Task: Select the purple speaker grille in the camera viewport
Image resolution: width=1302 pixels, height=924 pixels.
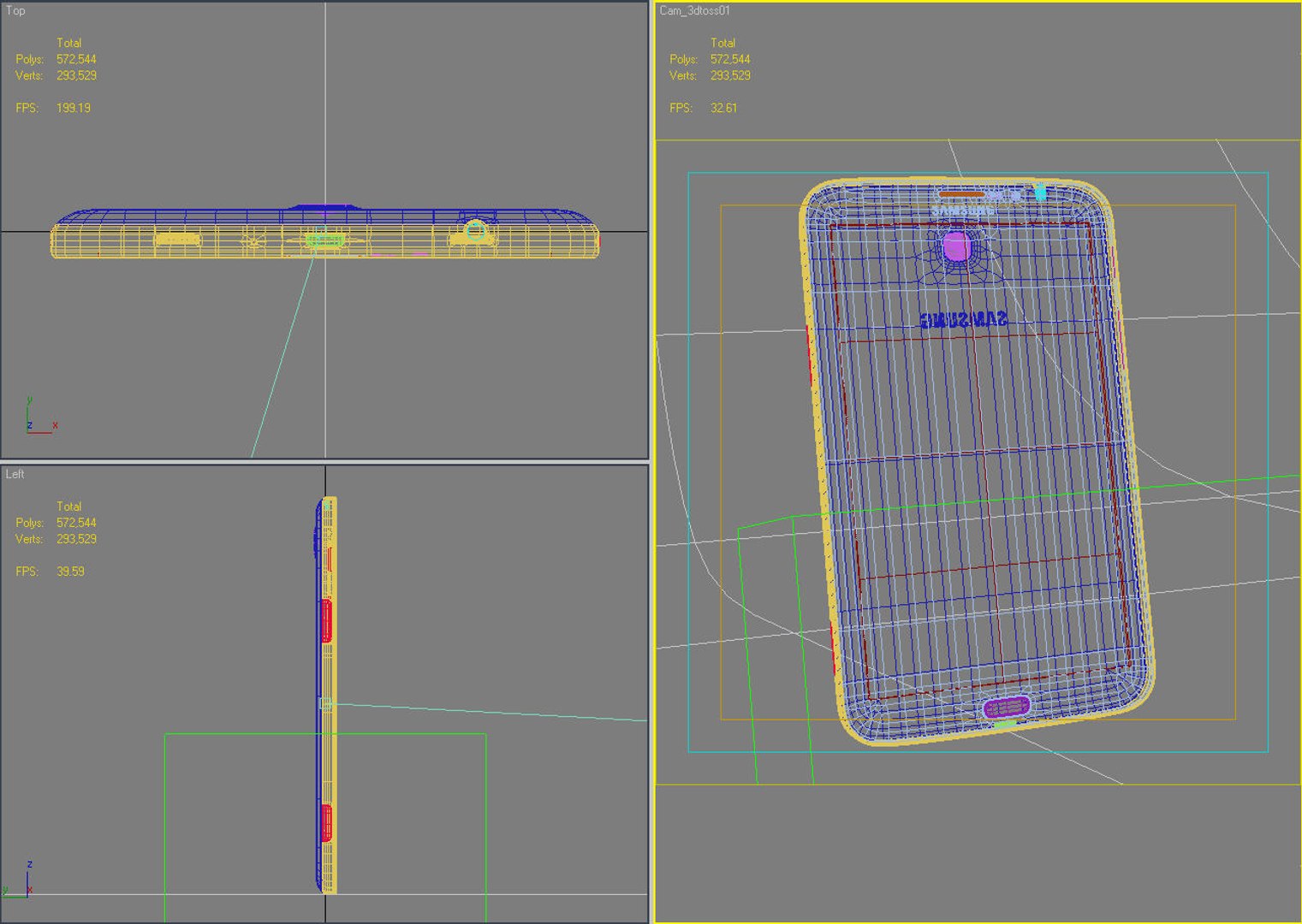Action: pyautogui.click(x=1007, y=708)
